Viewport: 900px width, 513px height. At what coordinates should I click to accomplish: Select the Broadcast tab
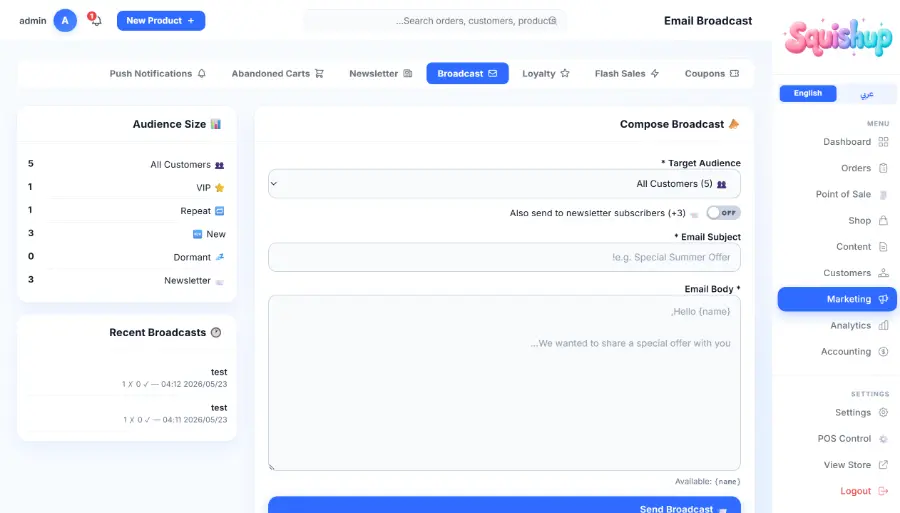click(467, 73)
